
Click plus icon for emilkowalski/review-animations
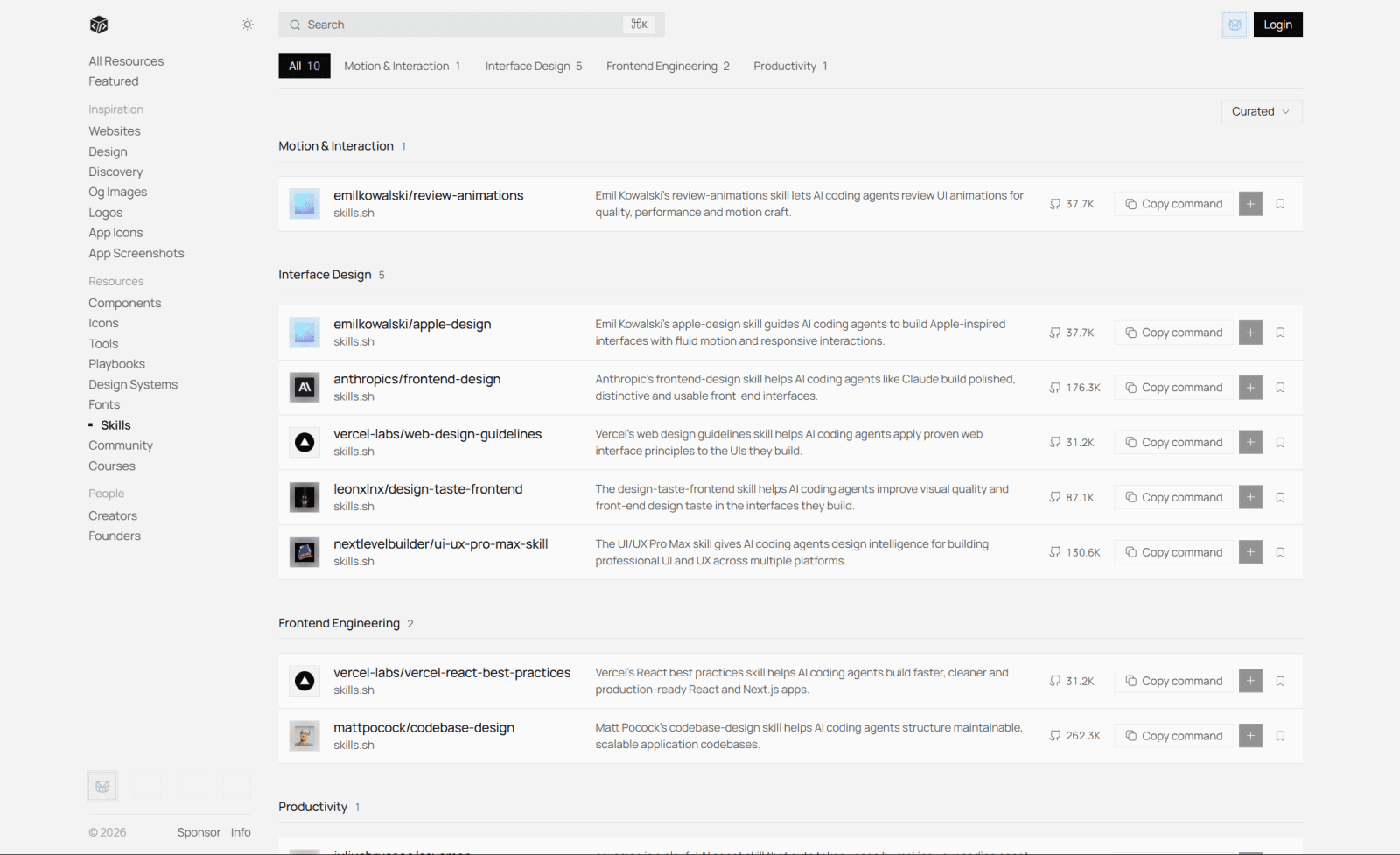1250,204
